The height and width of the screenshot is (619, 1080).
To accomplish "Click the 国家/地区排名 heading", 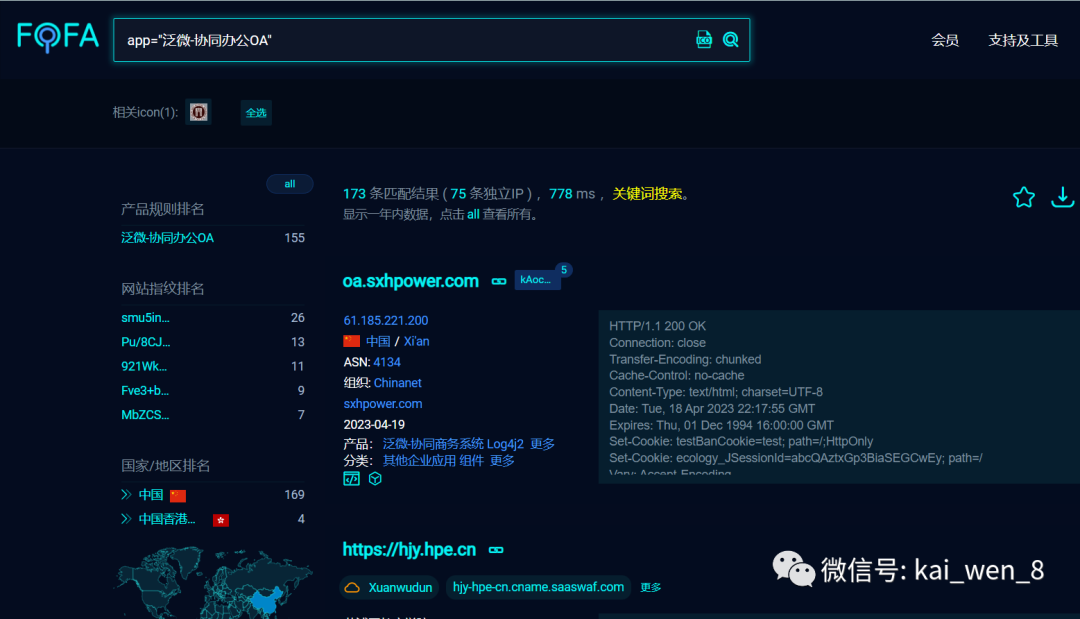I will pos(165,465).
